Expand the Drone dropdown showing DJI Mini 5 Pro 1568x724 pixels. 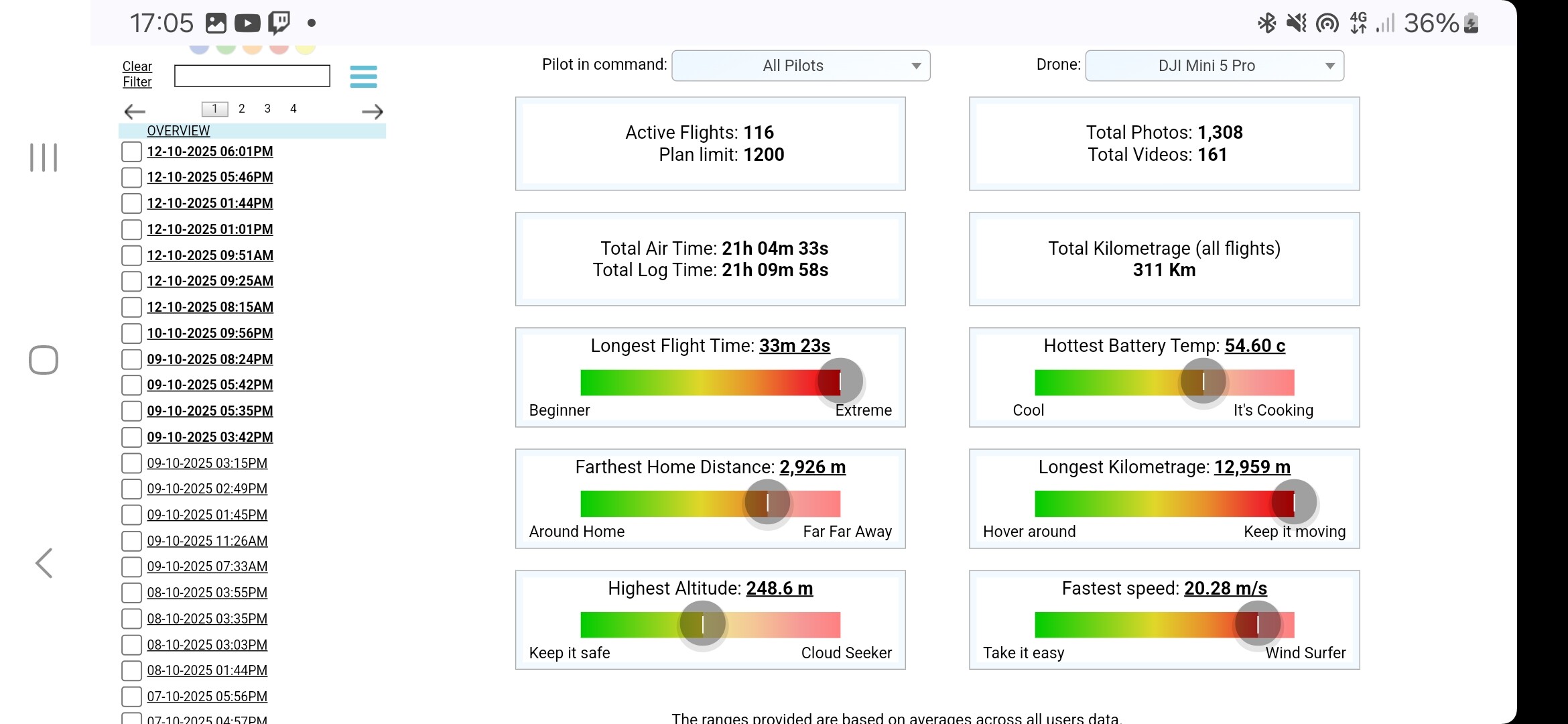point(1214,66)
